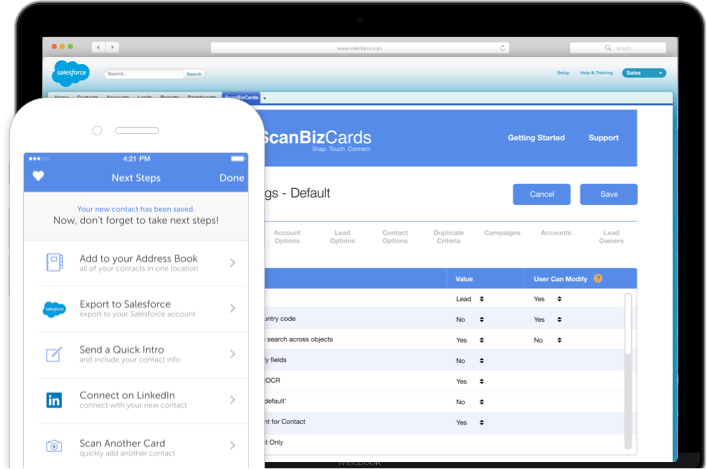Click the Salesforce search input field

pos(144,74)
